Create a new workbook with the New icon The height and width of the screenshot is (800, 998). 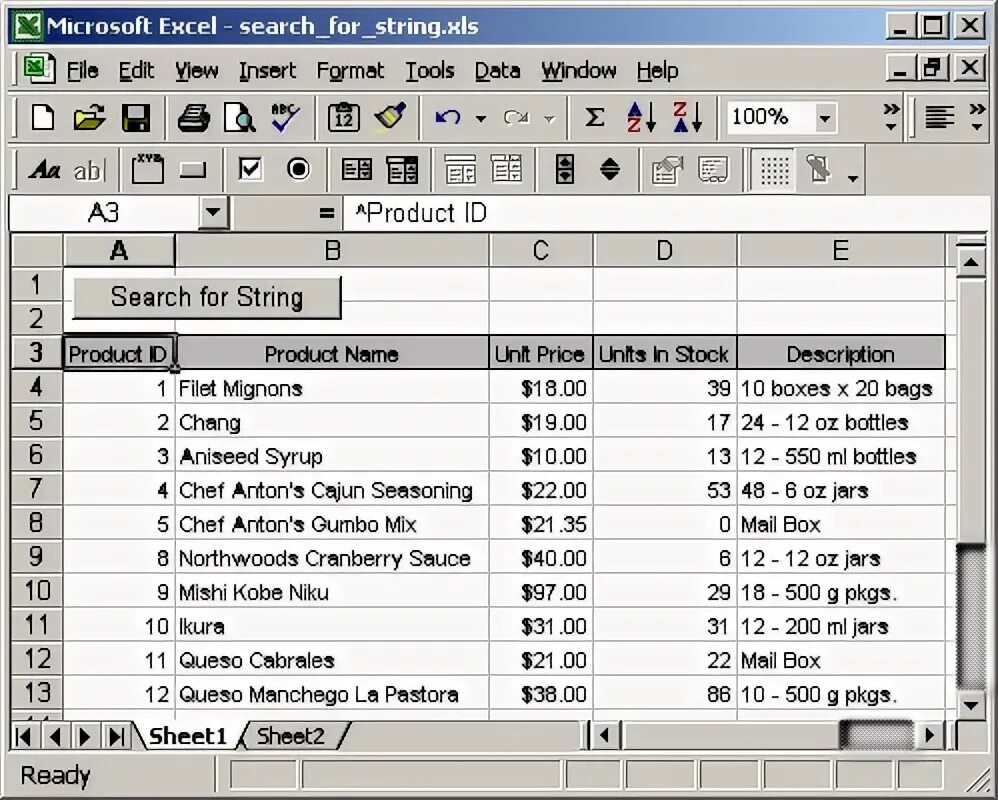coord(42,118)
